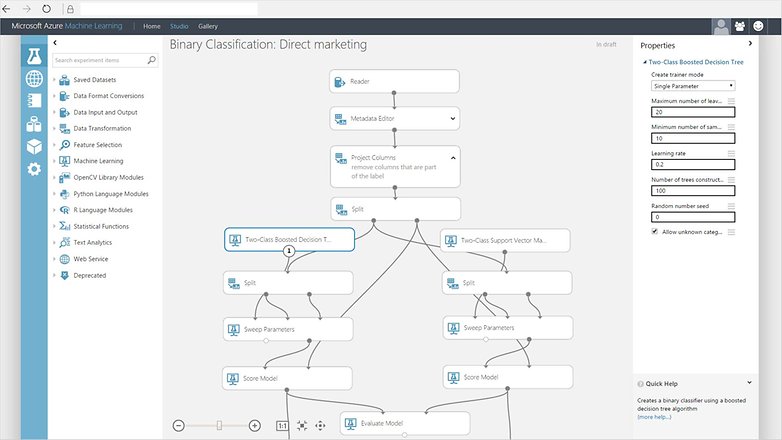Click options menu beside Learning rate
The height and width of the screenshot is (440, 782).
point(731,153)
